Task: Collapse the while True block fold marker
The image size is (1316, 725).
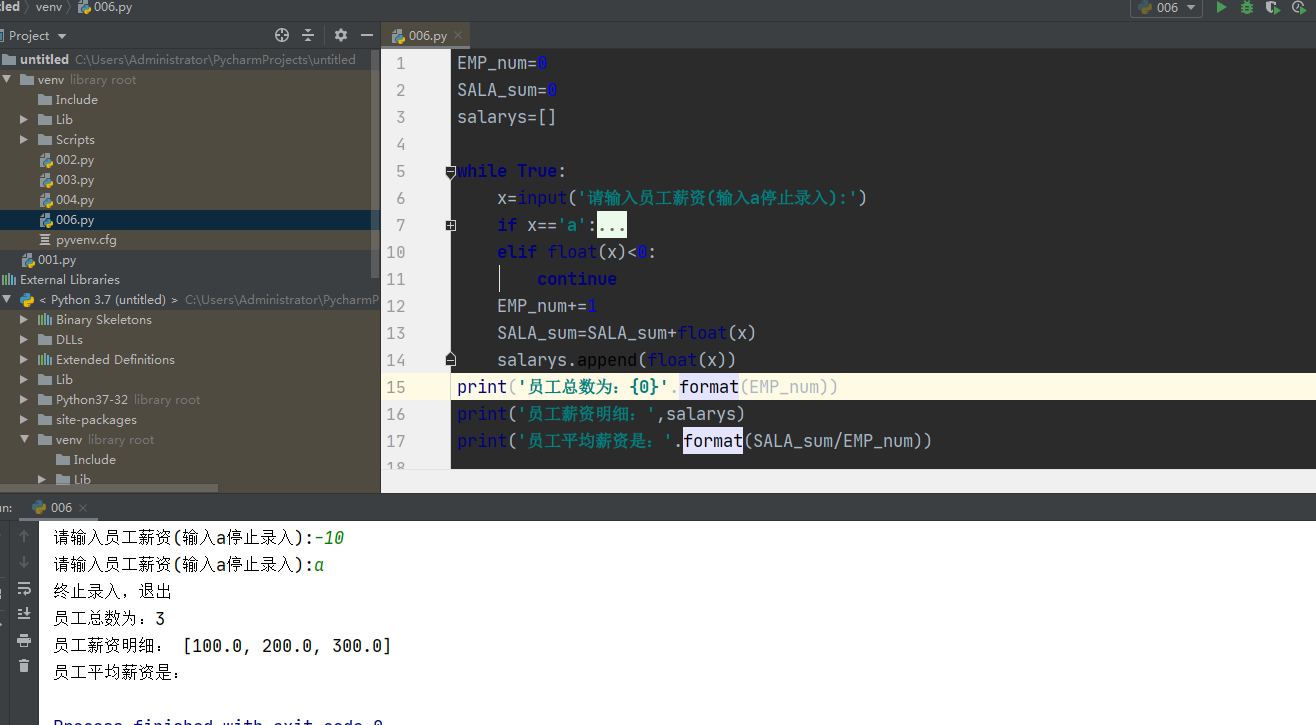Action: pyautogui.click(x=451, y=171)
